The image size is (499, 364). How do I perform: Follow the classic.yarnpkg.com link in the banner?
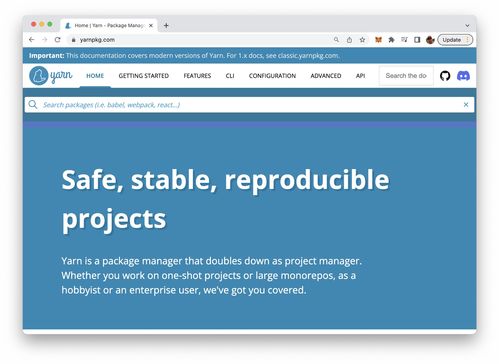click(x=308, y=56)
